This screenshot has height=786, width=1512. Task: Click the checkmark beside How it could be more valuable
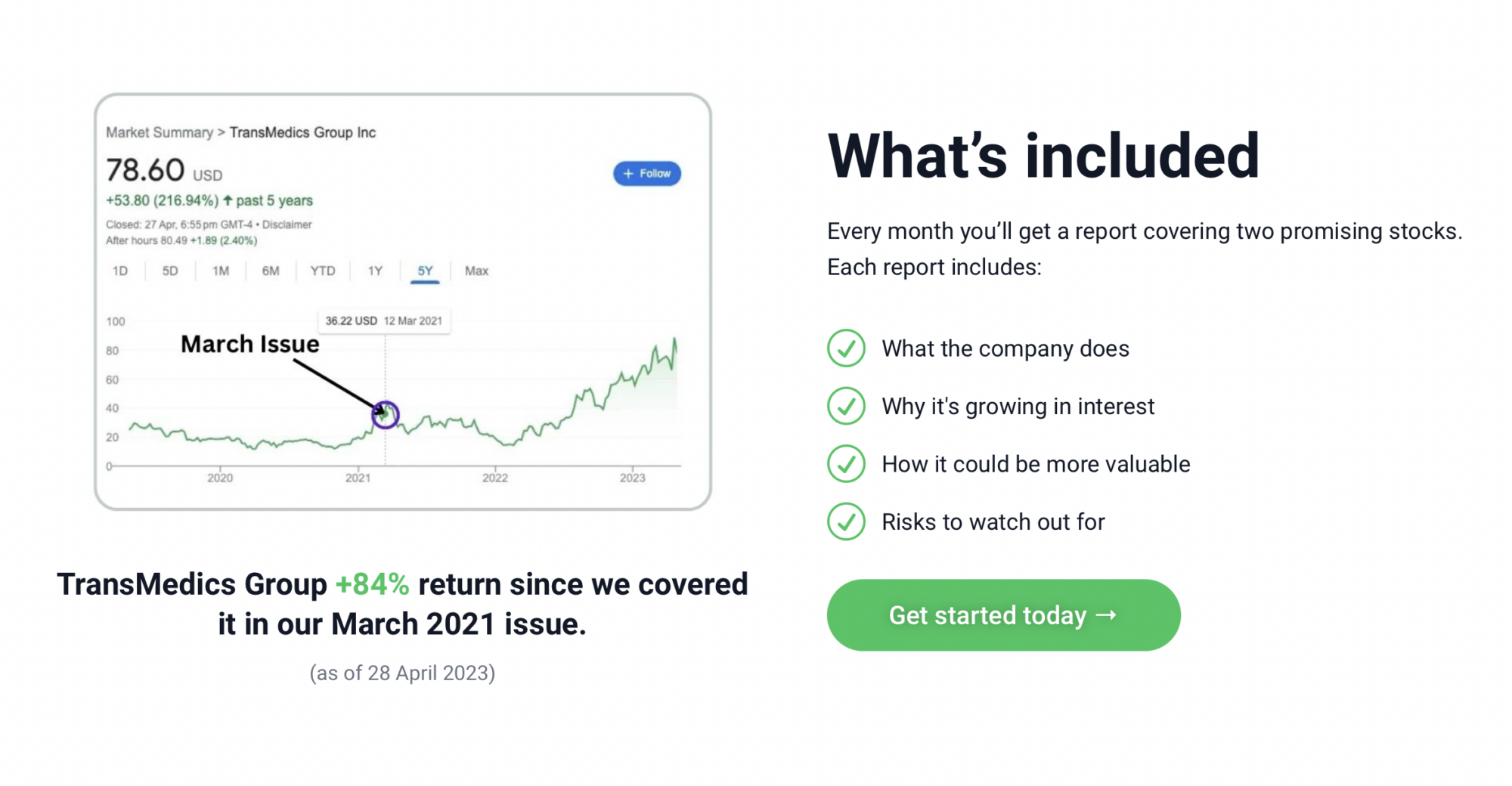point(846,464)
